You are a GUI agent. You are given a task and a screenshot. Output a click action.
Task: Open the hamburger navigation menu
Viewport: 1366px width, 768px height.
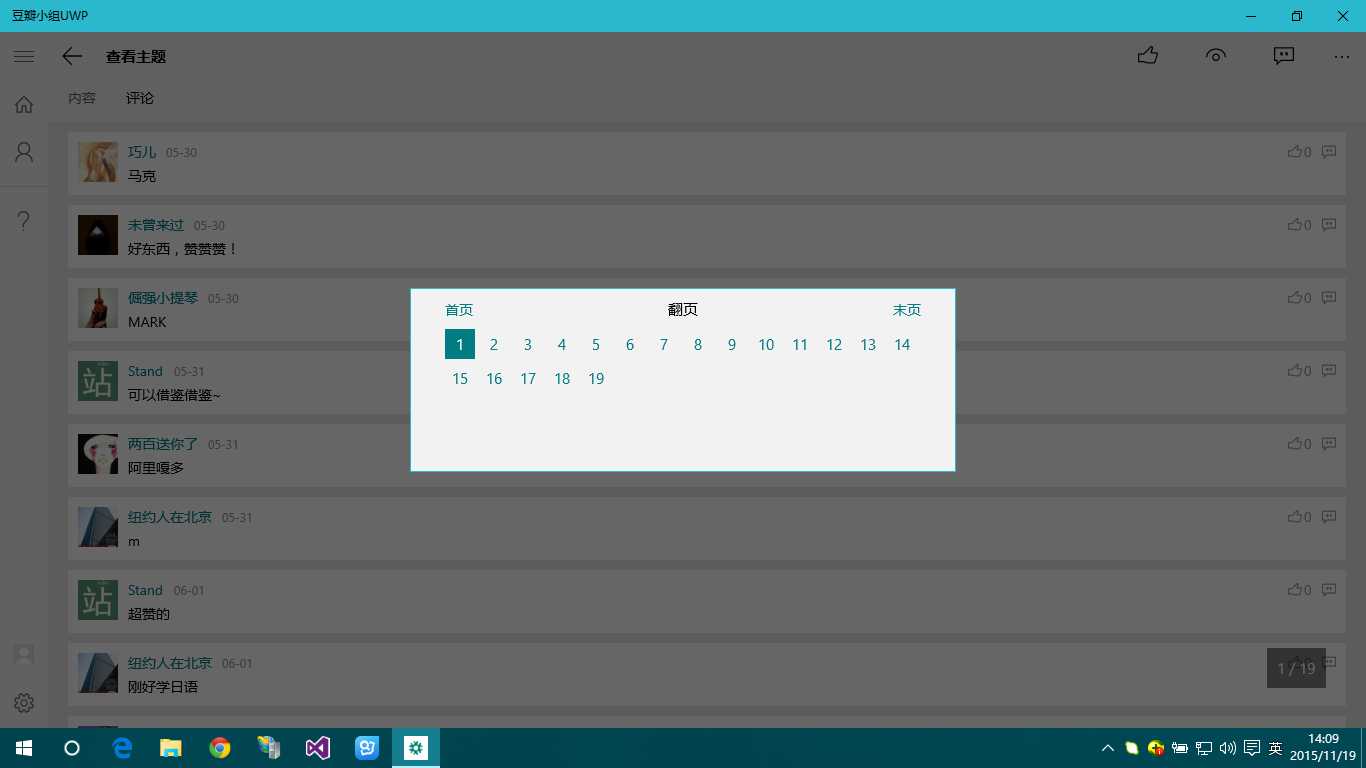tap(24, 57)
